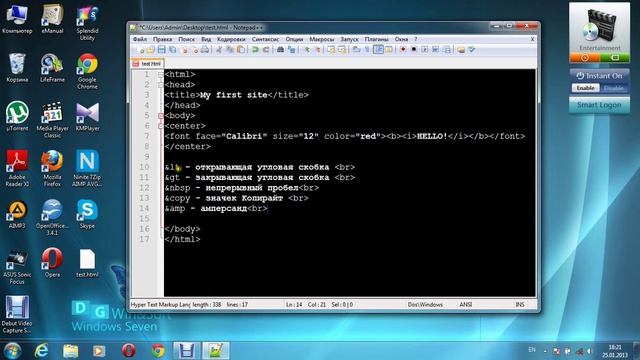640x360 pixels.
Task: Click Disable under Instant On gadget
Action: [x=613, y=88]
